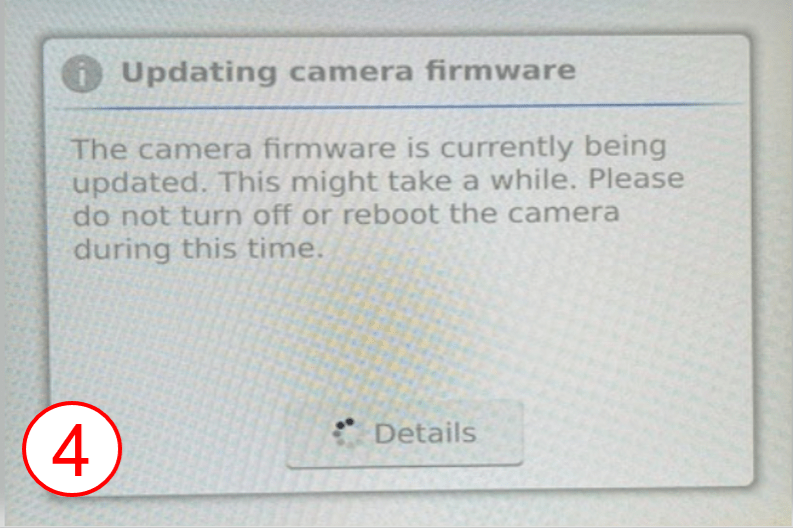Click the text "during this time."
The image size is (793, 528).
(x=198, y=249)
